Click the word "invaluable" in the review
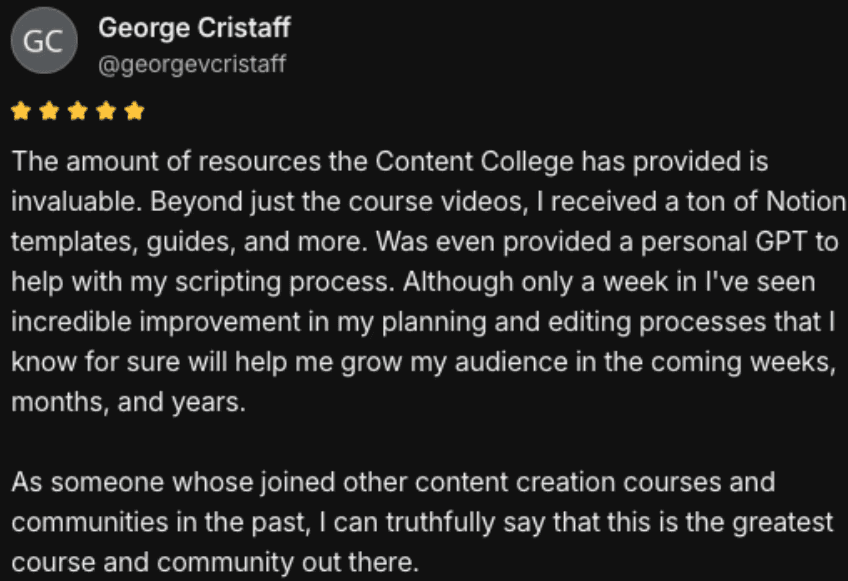848x581 pixels. (x=75, y=201)
